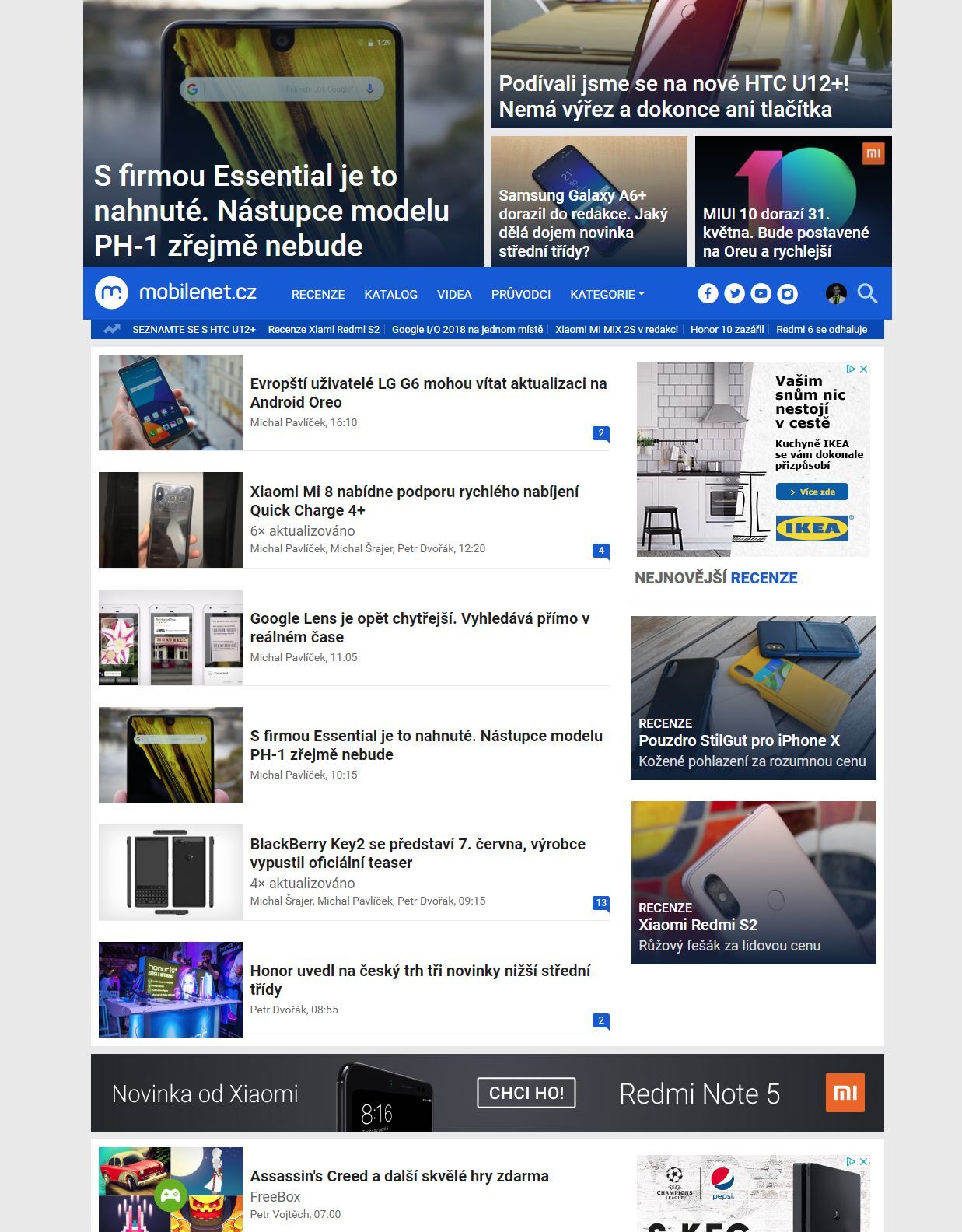Image resolution: width=962 pixels, height=1232 pixels.
Task: Click AdChoices icon on the Pepsi ad
Action: [x=851, y=1161]
